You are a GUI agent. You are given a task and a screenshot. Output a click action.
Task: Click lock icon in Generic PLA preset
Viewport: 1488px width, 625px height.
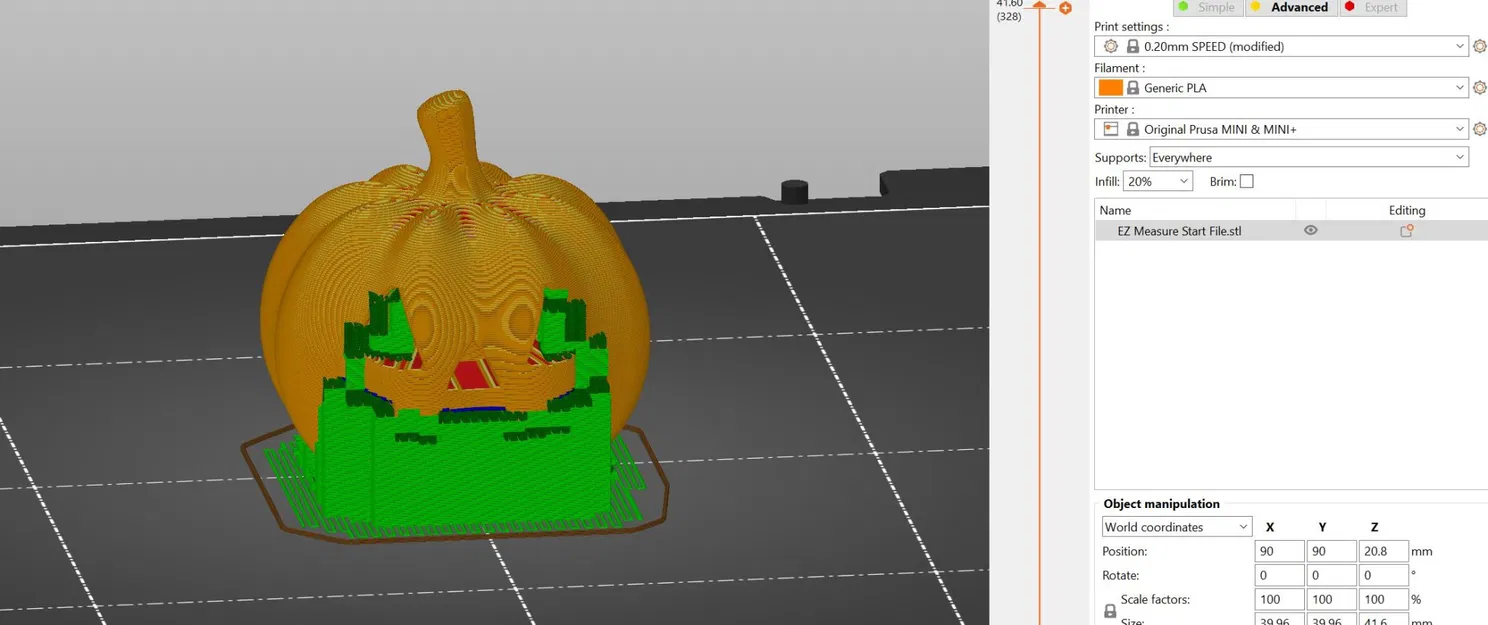coord(1133,88)
